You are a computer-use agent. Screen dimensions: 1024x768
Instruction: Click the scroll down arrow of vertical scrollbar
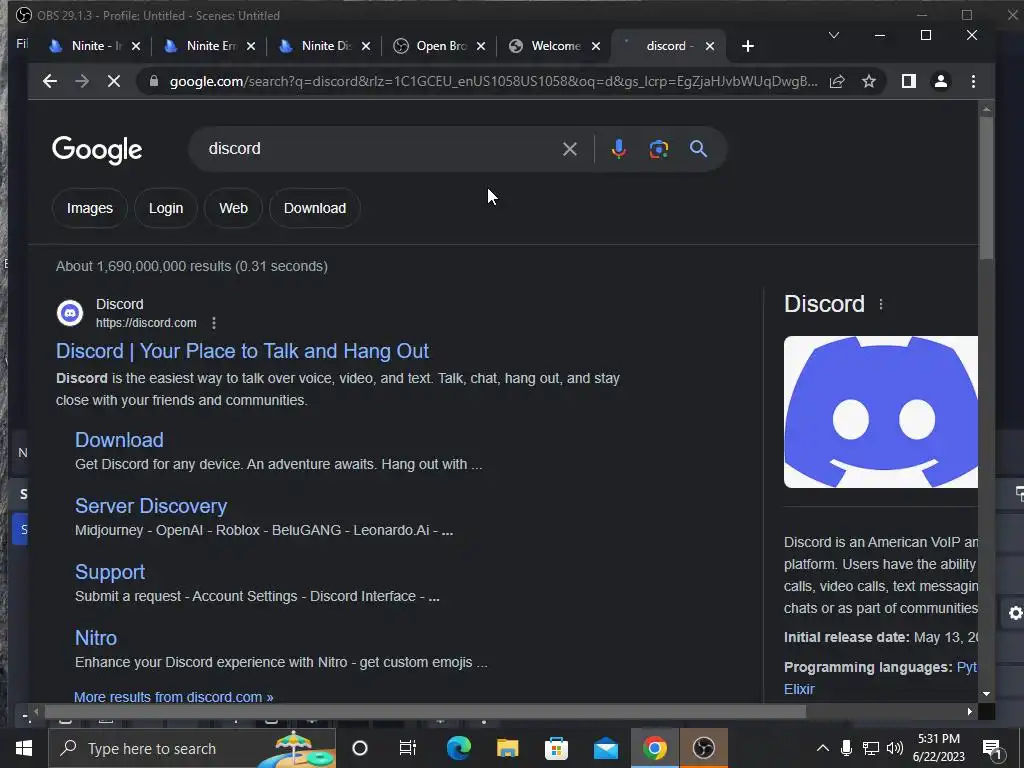[x=986, y=694]
